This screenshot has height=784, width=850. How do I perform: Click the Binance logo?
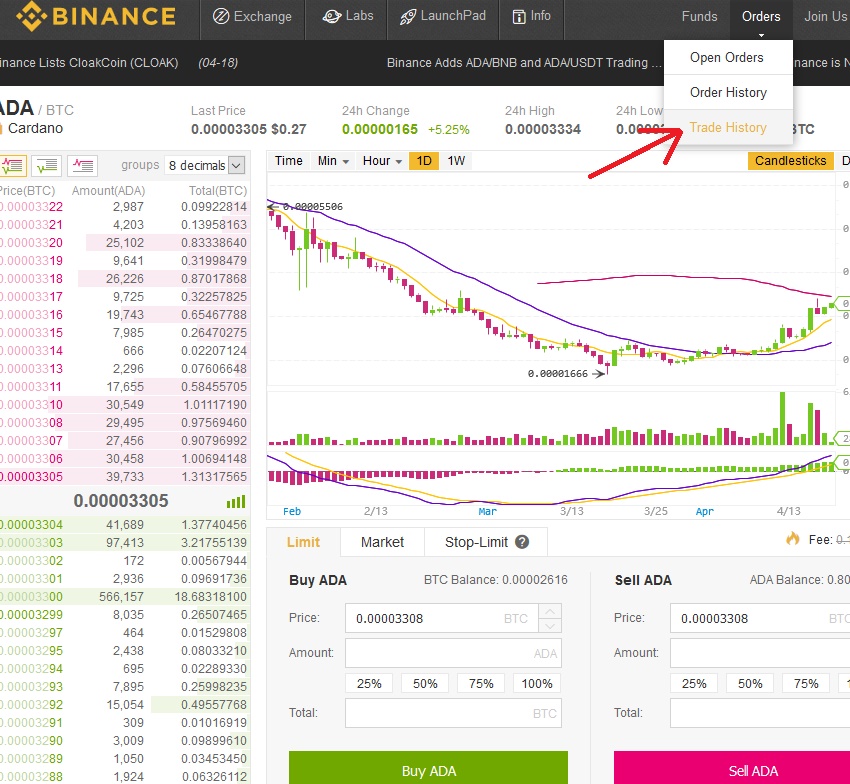[x=96, y=16]
